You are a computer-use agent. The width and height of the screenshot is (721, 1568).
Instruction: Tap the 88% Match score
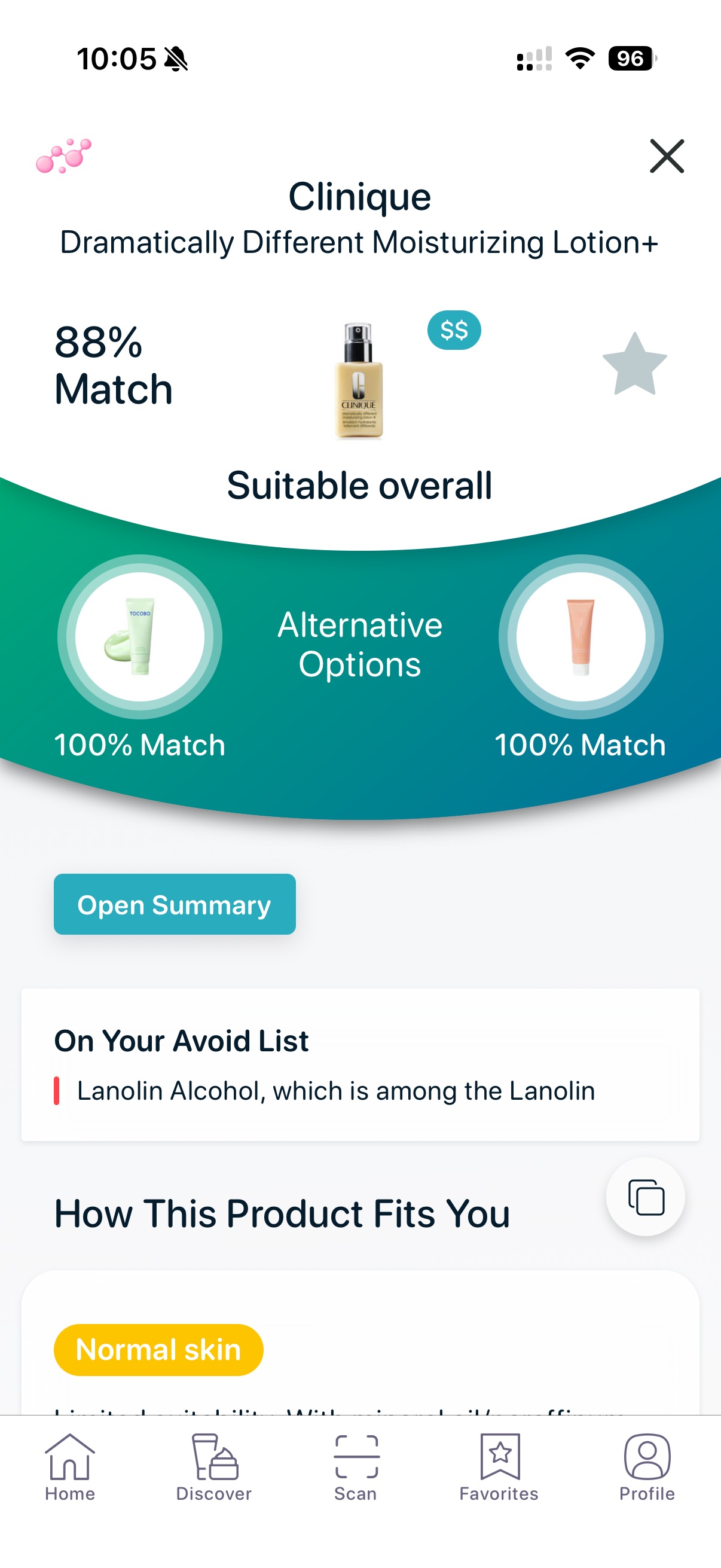click(x=112, y=365)
